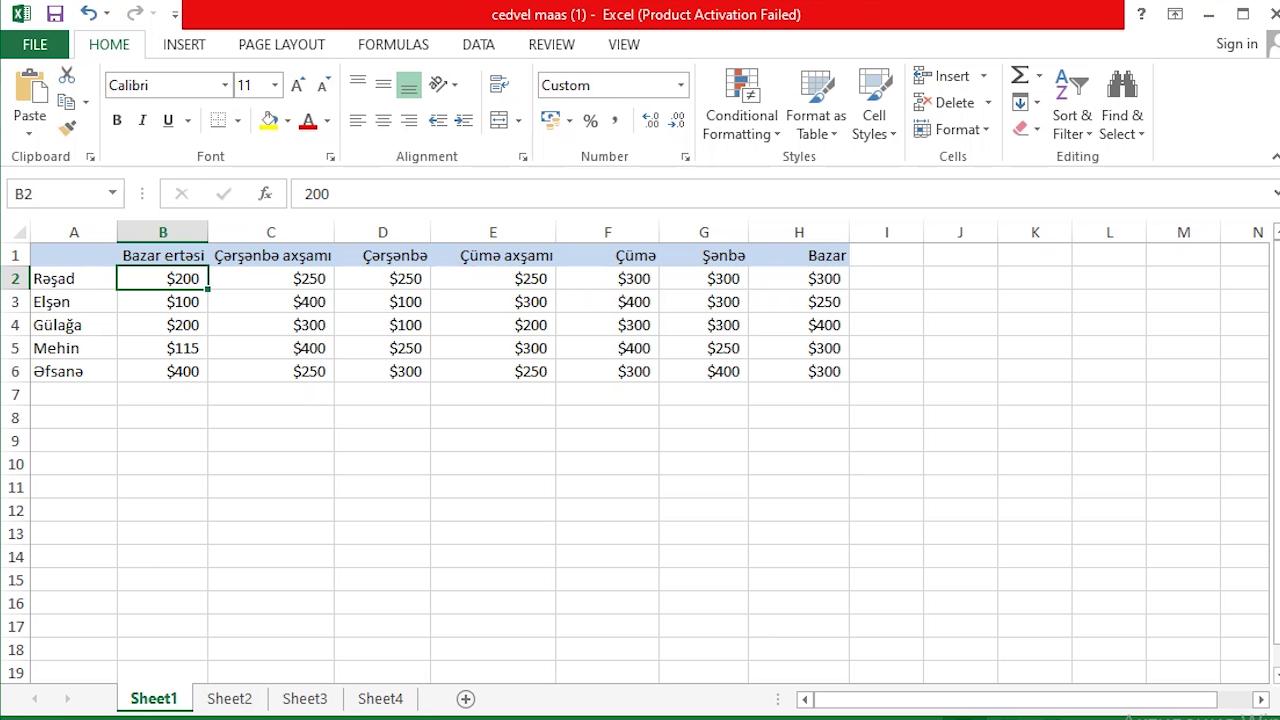Expand the Insert cells dropdown arrow
The image size is (1280, 720).
(x=983, y=76)
